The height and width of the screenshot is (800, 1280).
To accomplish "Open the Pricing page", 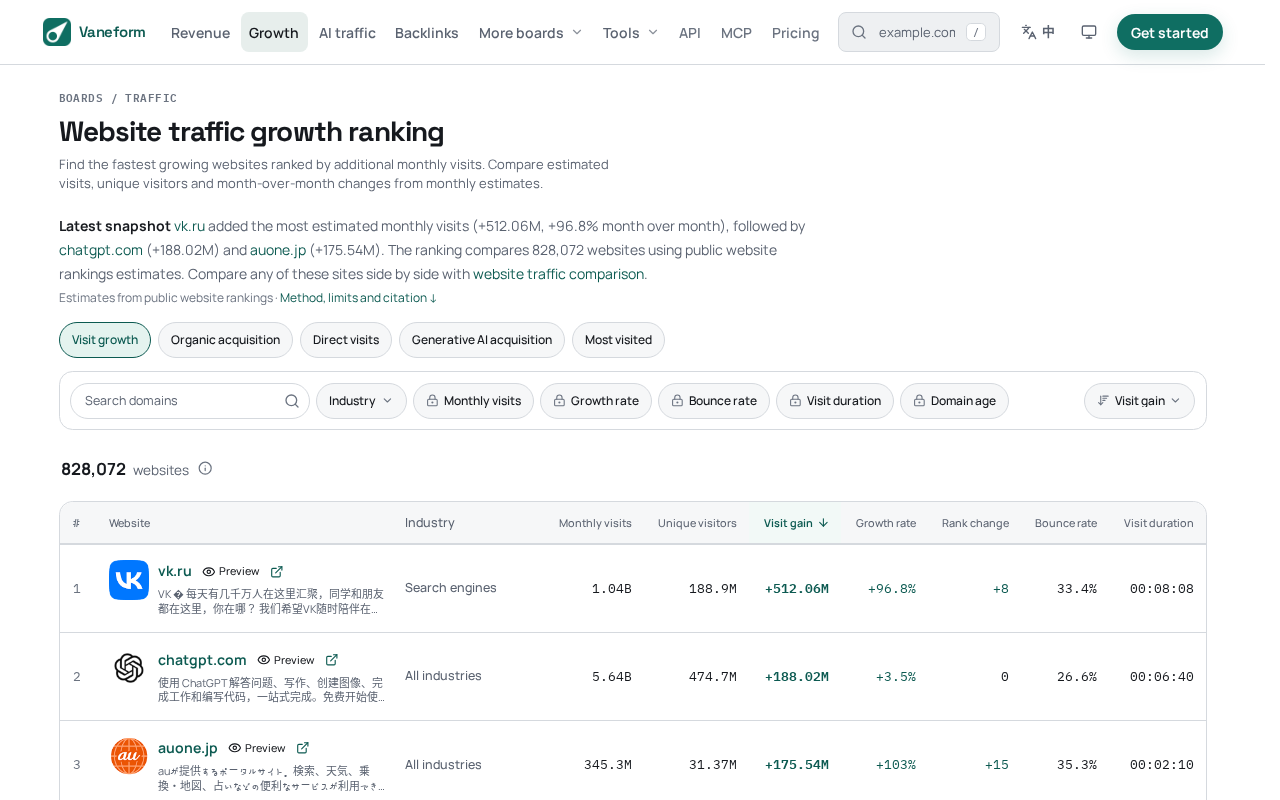I will [x=796, y=32].
